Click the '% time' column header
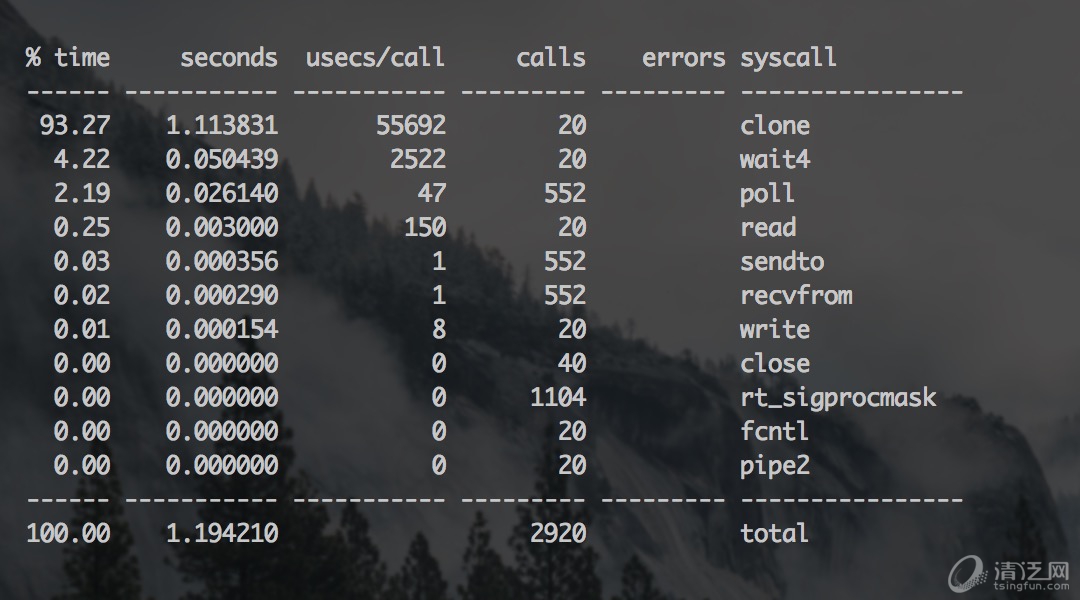The width and height of the screenshot is (1080, 600). pyautogui.click(x=68, y=57)
